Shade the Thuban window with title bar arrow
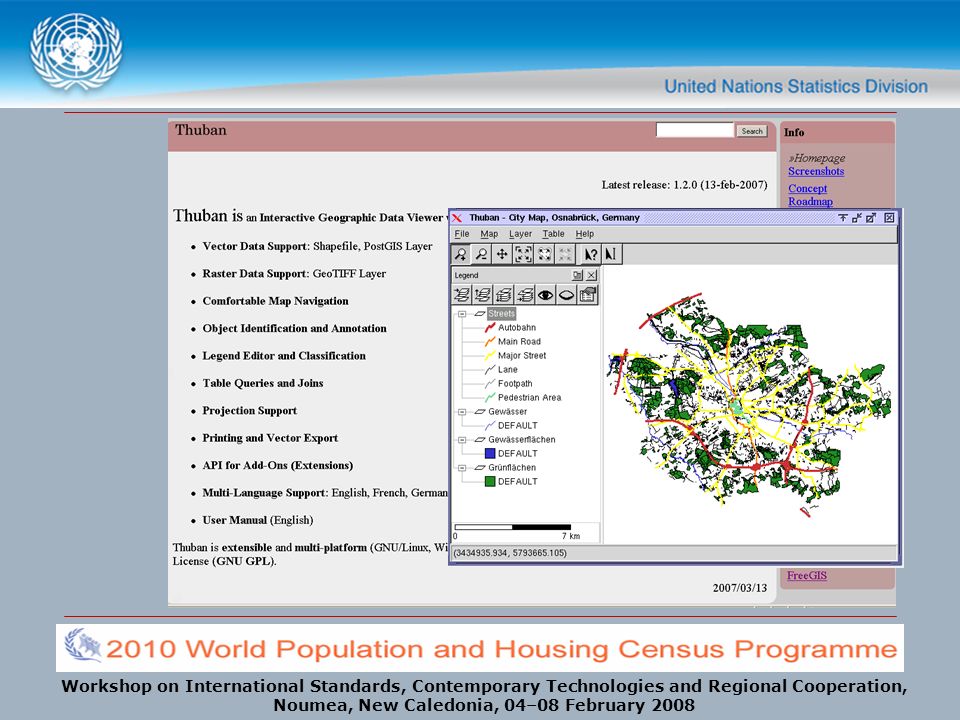This screenshot has height=720, width=960. click(842, 218)
